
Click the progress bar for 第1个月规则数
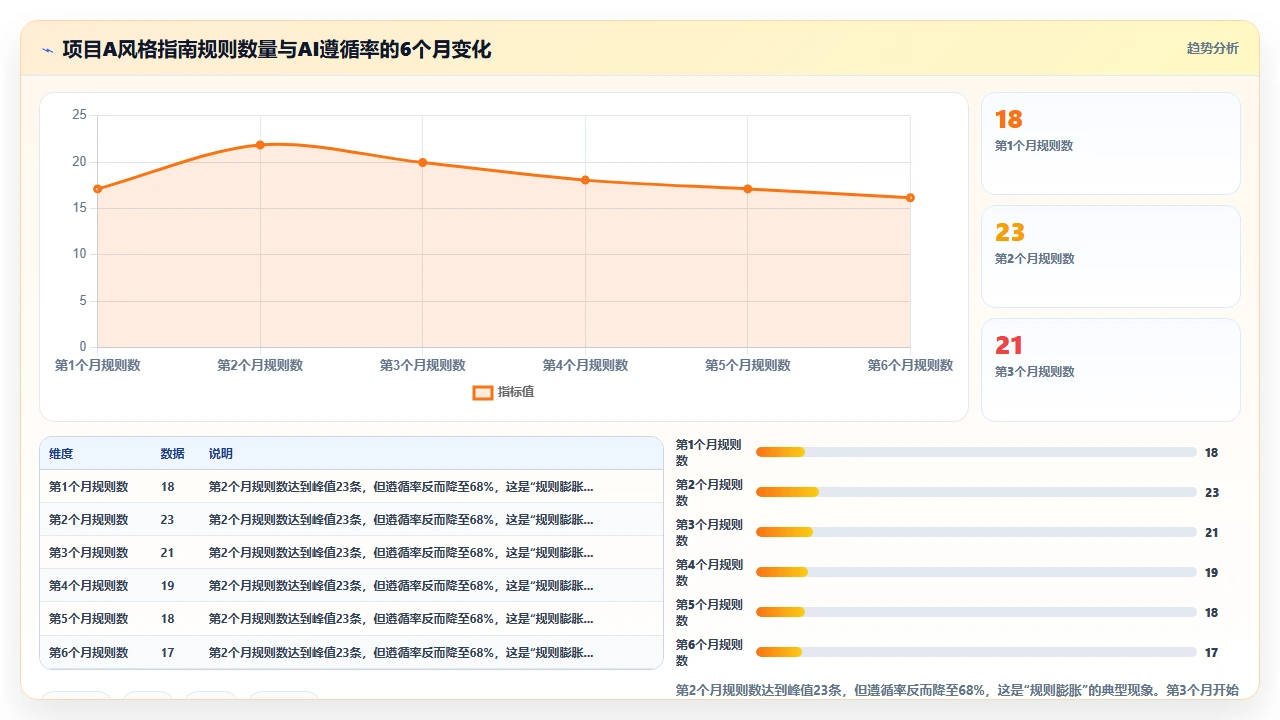(x=976, y=452)
